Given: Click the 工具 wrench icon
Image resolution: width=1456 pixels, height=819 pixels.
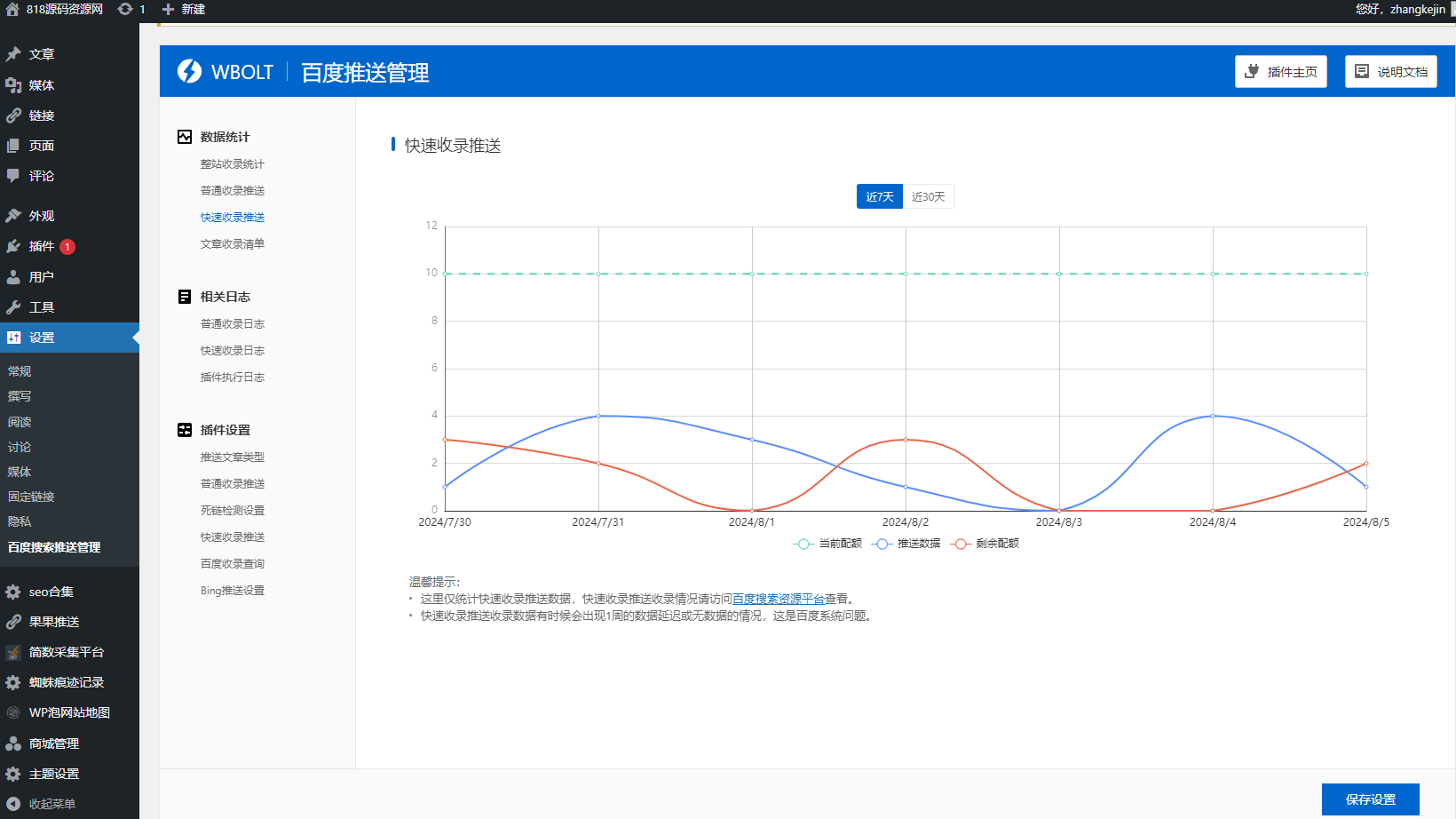Looking at the screenshot, I should click(13, 307).
